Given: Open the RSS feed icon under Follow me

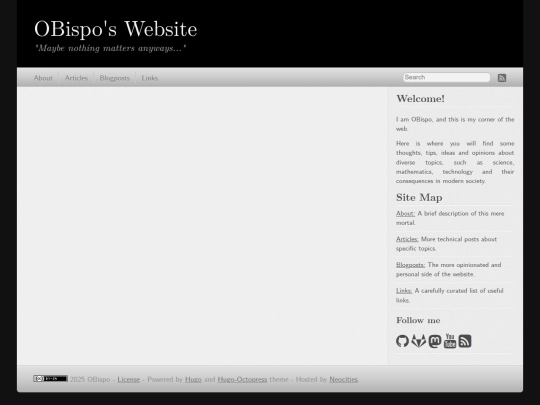Looking at the screenshot, I should pos(465,341).
